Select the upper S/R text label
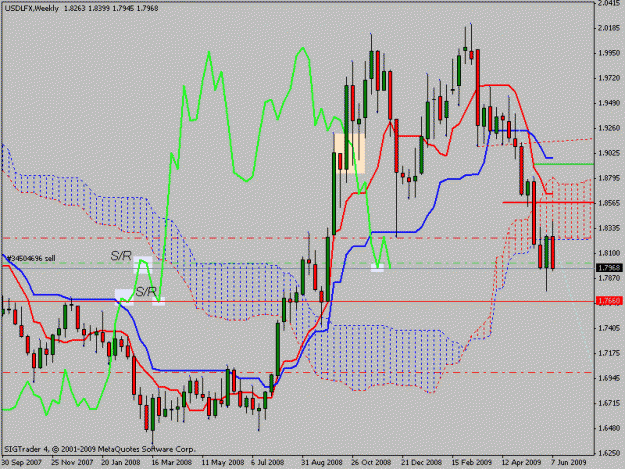625x469 pixels. point(121,256)
